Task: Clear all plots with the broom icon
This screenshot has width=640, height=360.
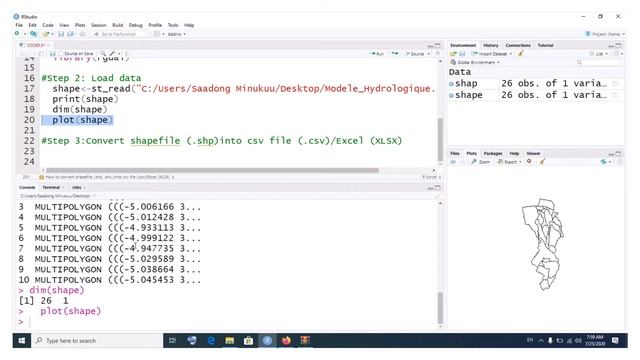Action: tap(542, 162)
